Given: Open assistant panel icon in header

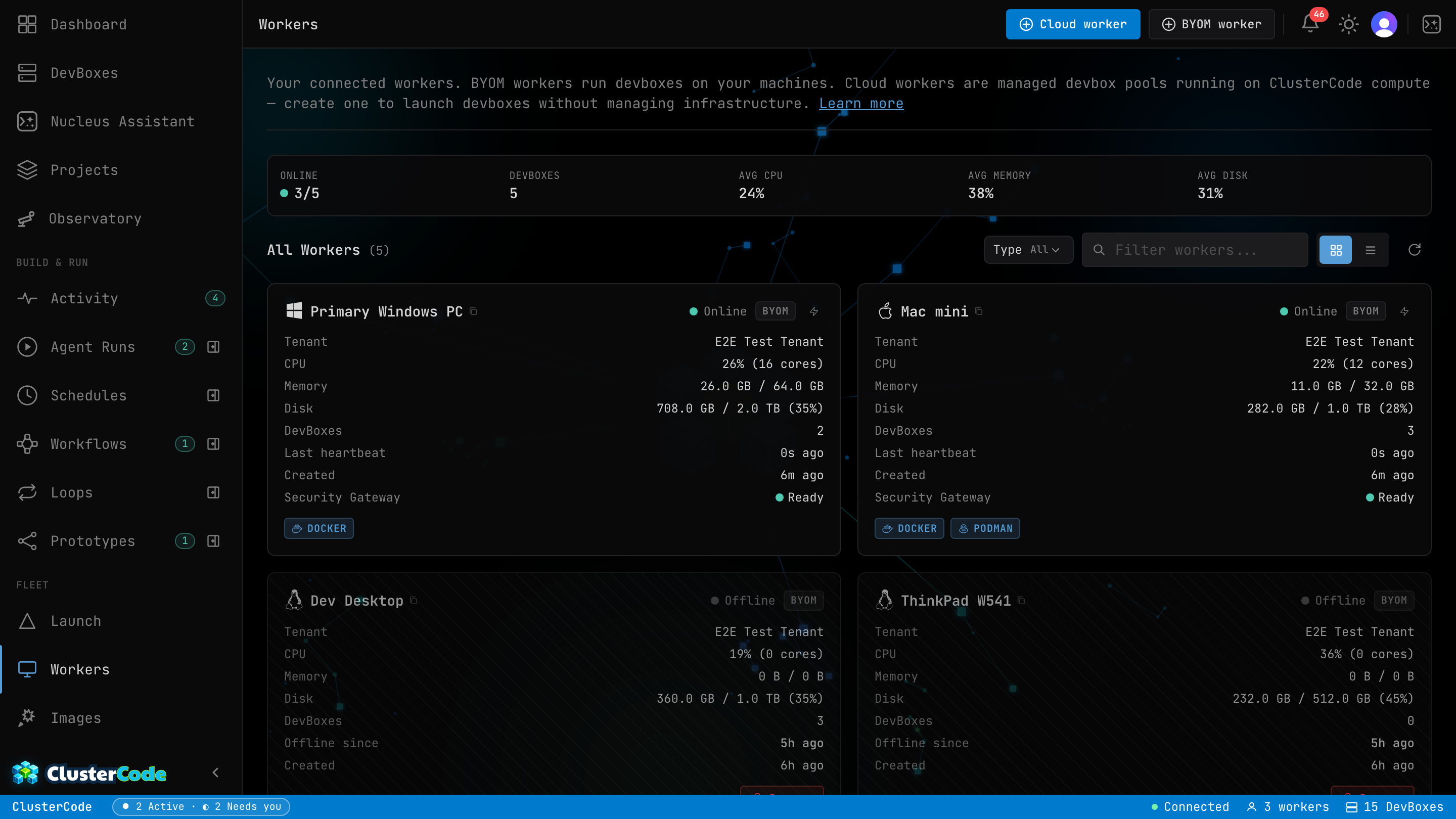Looking at the screenshot, I should pos(1432,24).
